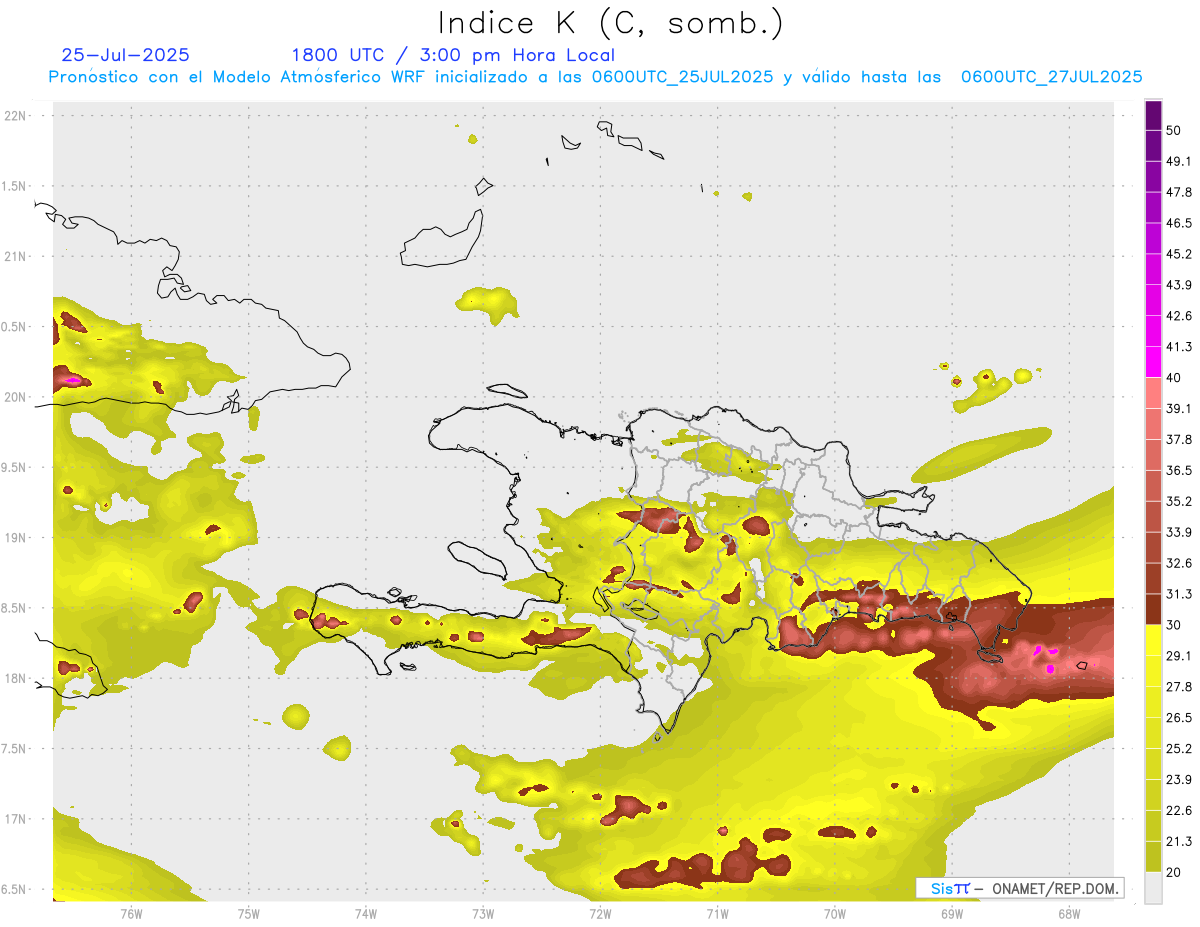This screenshot has width=1200, height=927.
Task: Click the '69W' longitude label
Action: point(952,913)
